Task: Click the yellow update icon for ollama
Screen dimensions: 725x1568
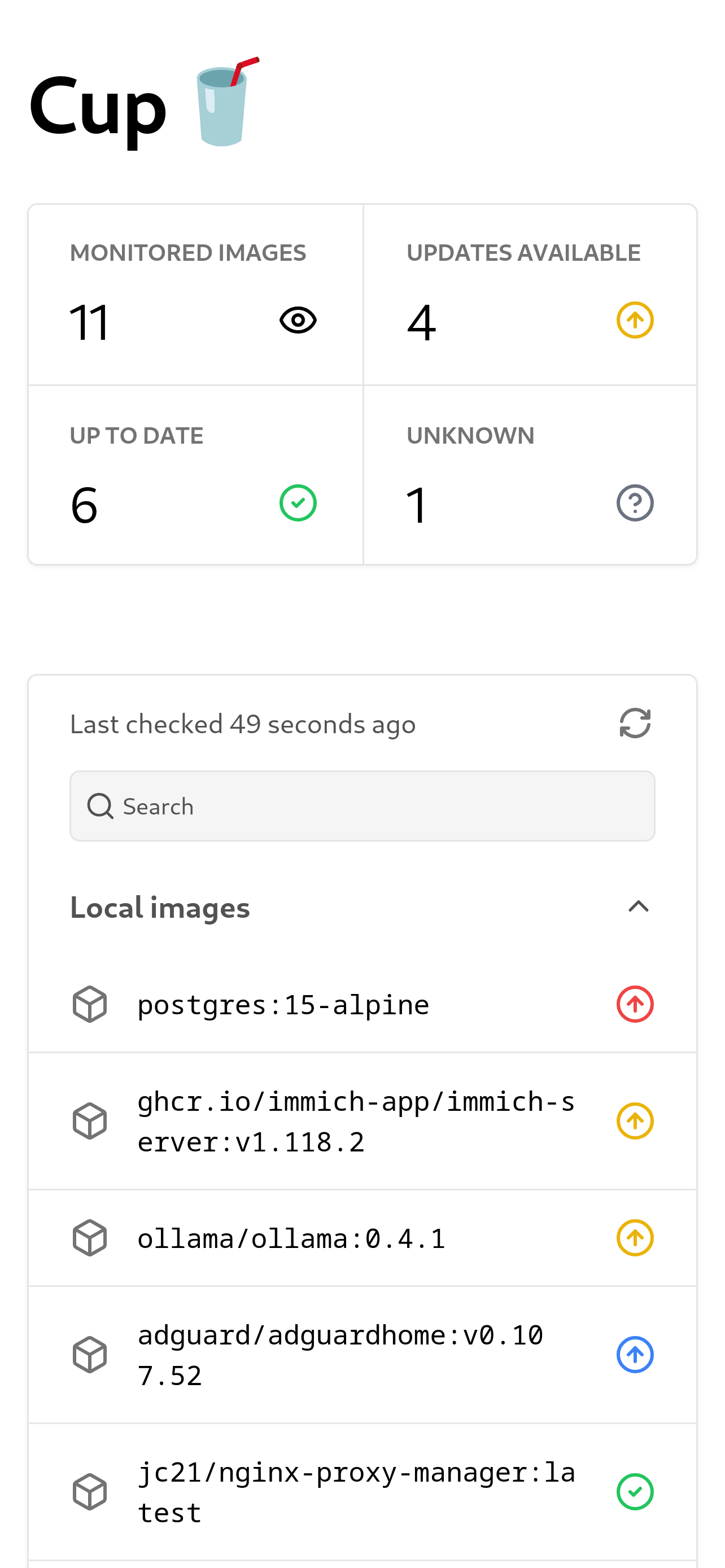Action: (x=635, y=1238)
